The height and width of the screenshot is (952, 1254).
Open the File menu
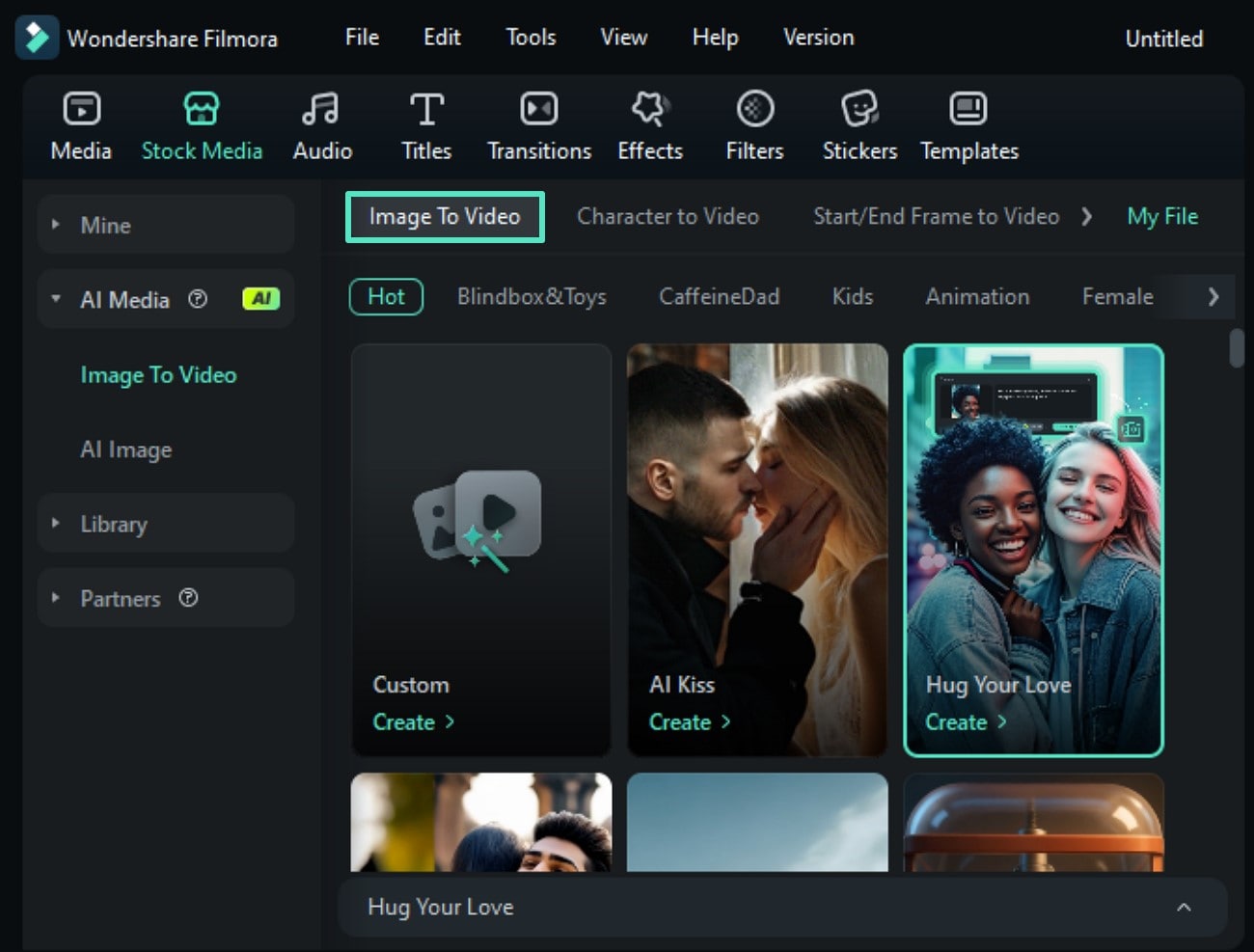coord(362,38)
